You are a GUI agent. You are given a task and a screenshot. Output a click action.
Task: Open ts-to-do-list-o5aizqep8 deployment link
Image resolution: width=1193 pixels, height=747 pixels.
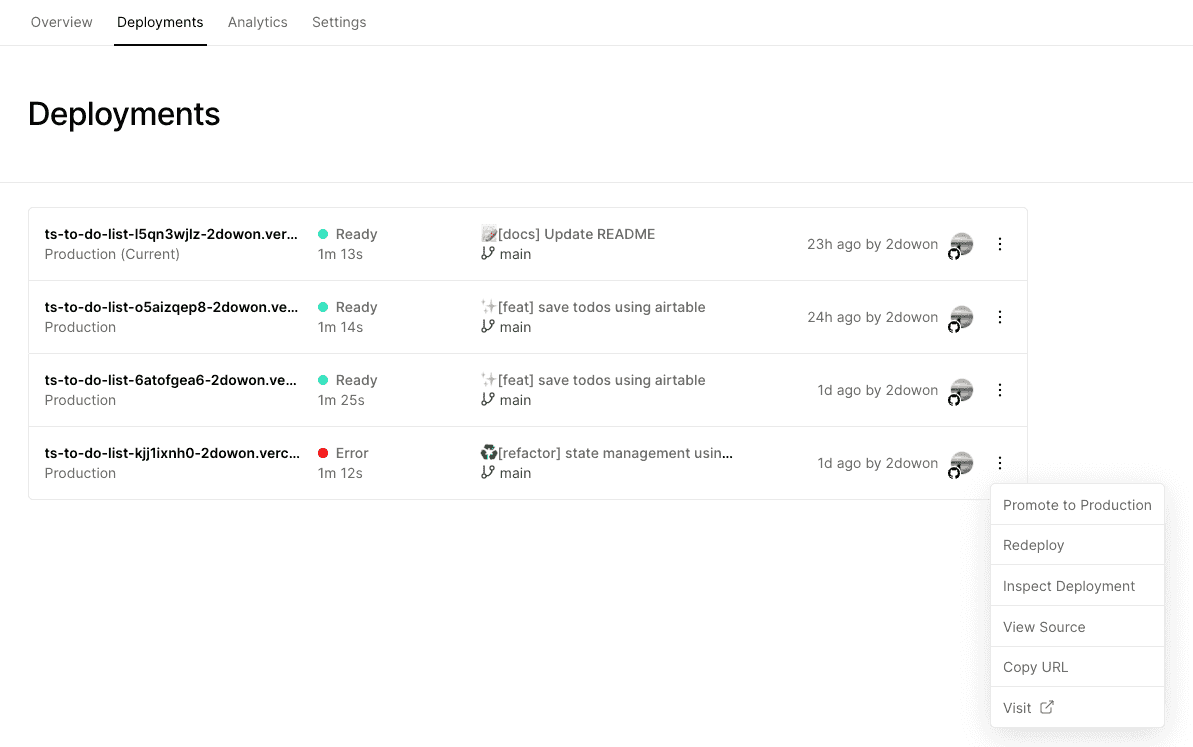171,307
